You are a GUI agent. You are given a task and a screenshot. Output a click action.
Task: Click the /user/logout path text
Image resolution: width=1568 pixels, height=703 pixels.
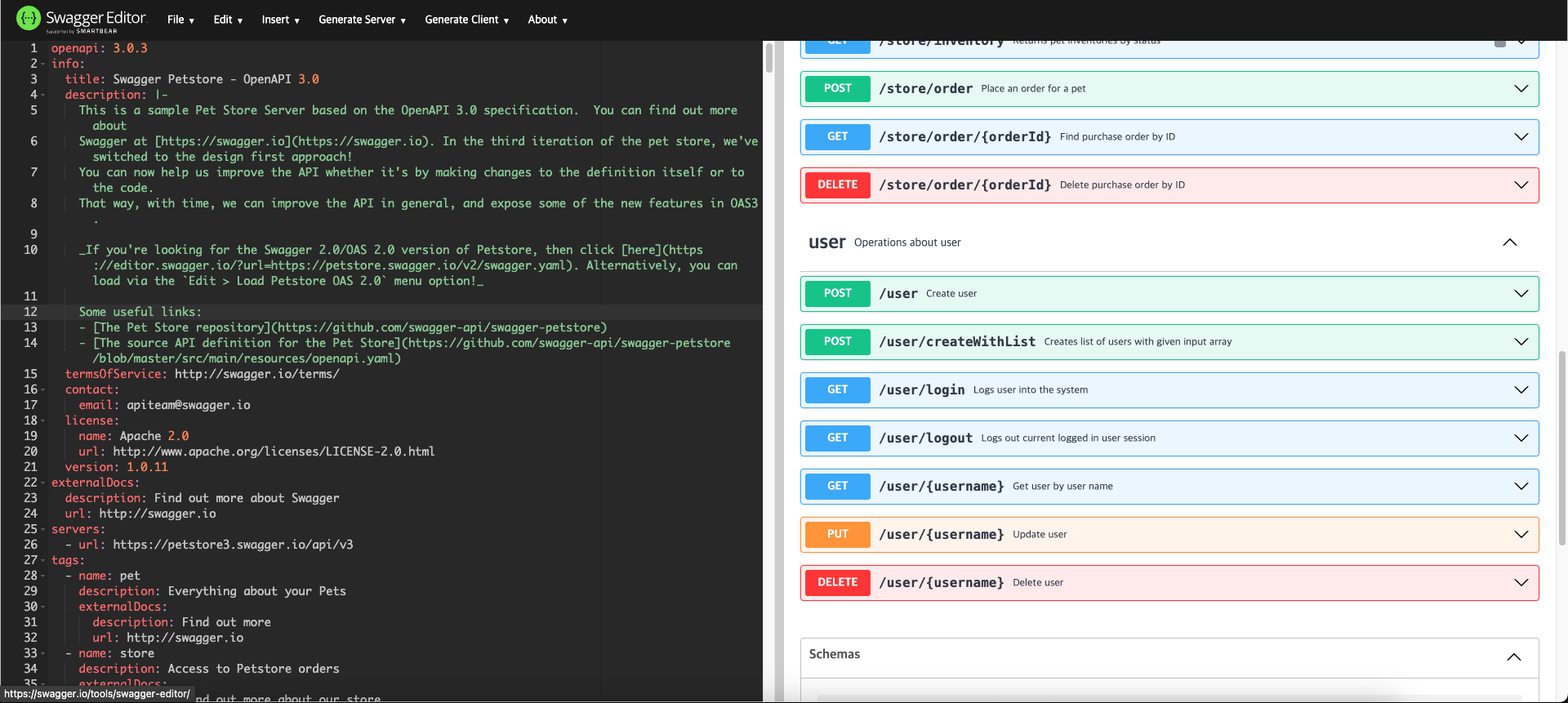click(x=925, y=438)
